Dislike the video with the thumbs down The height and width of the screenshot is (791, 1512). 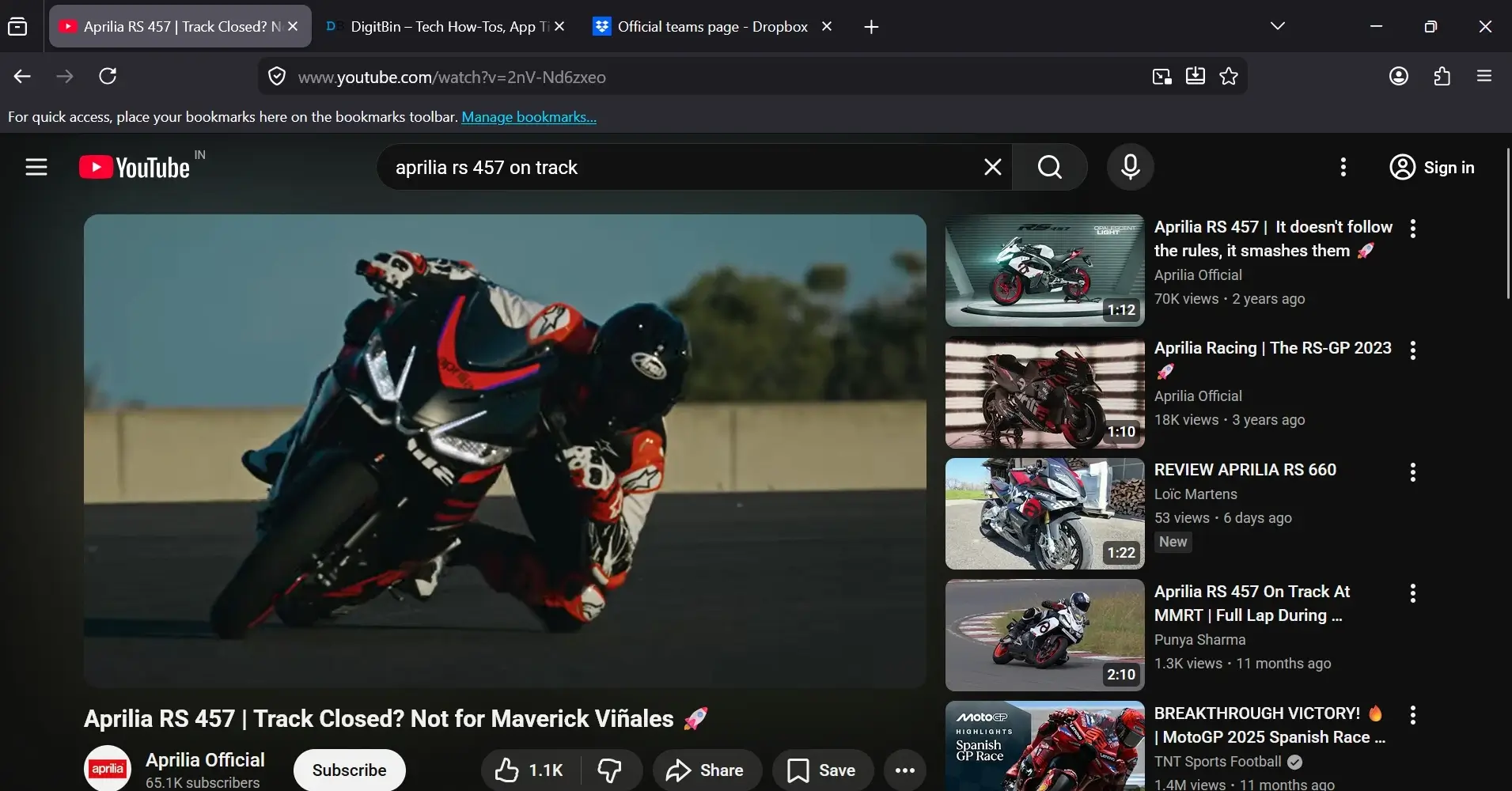click(x=611, y=770)
